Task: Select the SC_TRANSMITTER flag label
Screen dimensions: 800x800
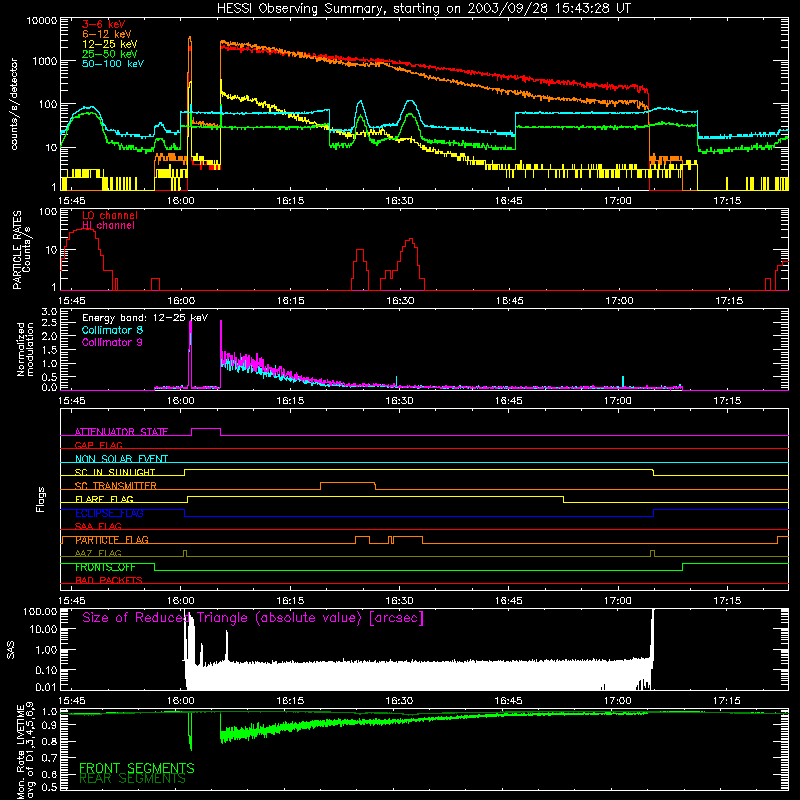Action: coord(116,485)
